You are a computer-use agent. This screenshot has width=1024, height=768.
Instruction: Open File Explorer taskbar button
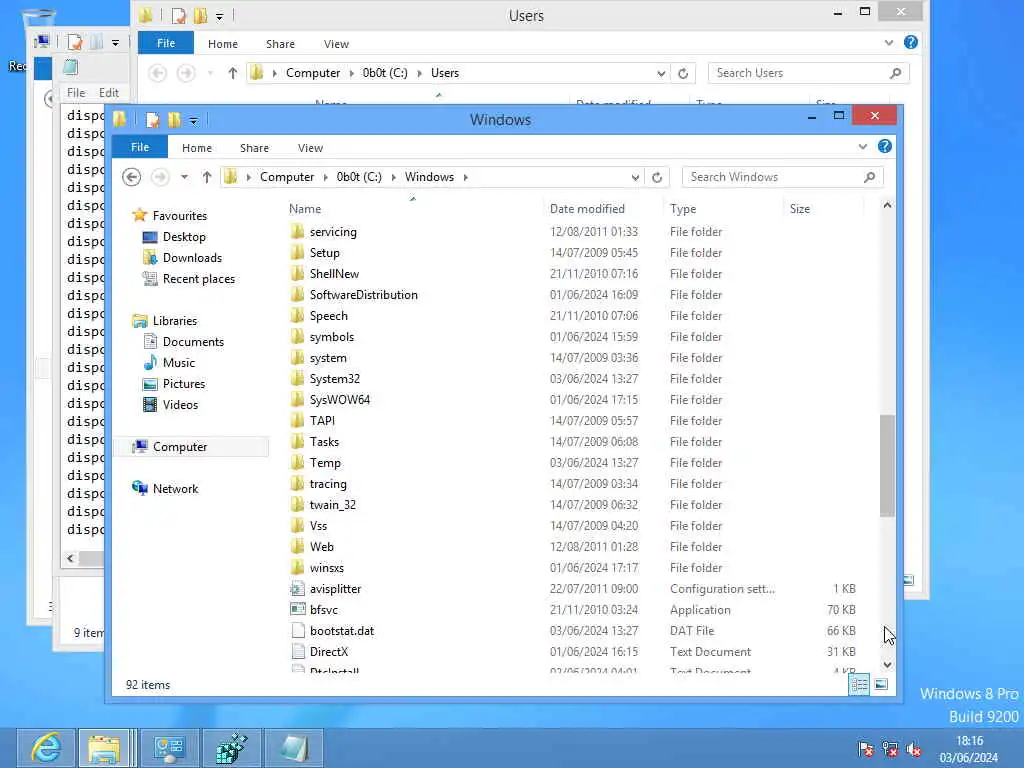point(104,748)
